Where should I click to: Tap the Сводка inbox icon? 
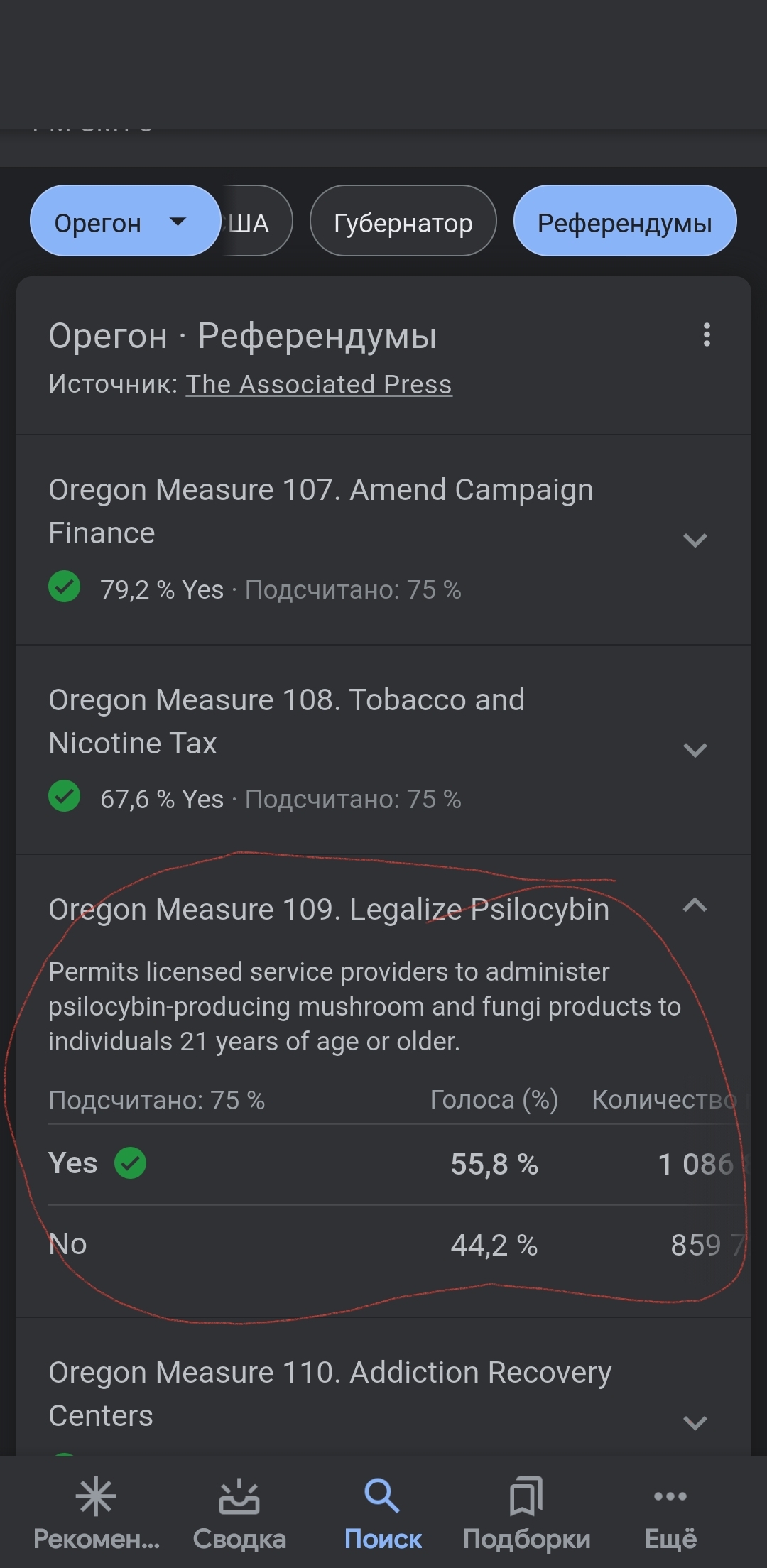tap(239, 1497)
